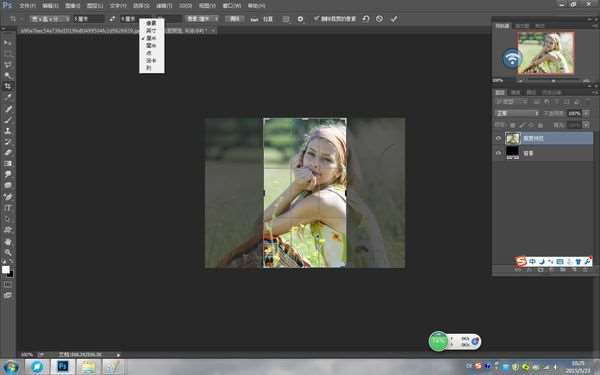Image resolution: width=600 pixels, height=375 pixels.
Task: Select the Path Selection tool
Action: pyautogui.click(x=8, y=219)
